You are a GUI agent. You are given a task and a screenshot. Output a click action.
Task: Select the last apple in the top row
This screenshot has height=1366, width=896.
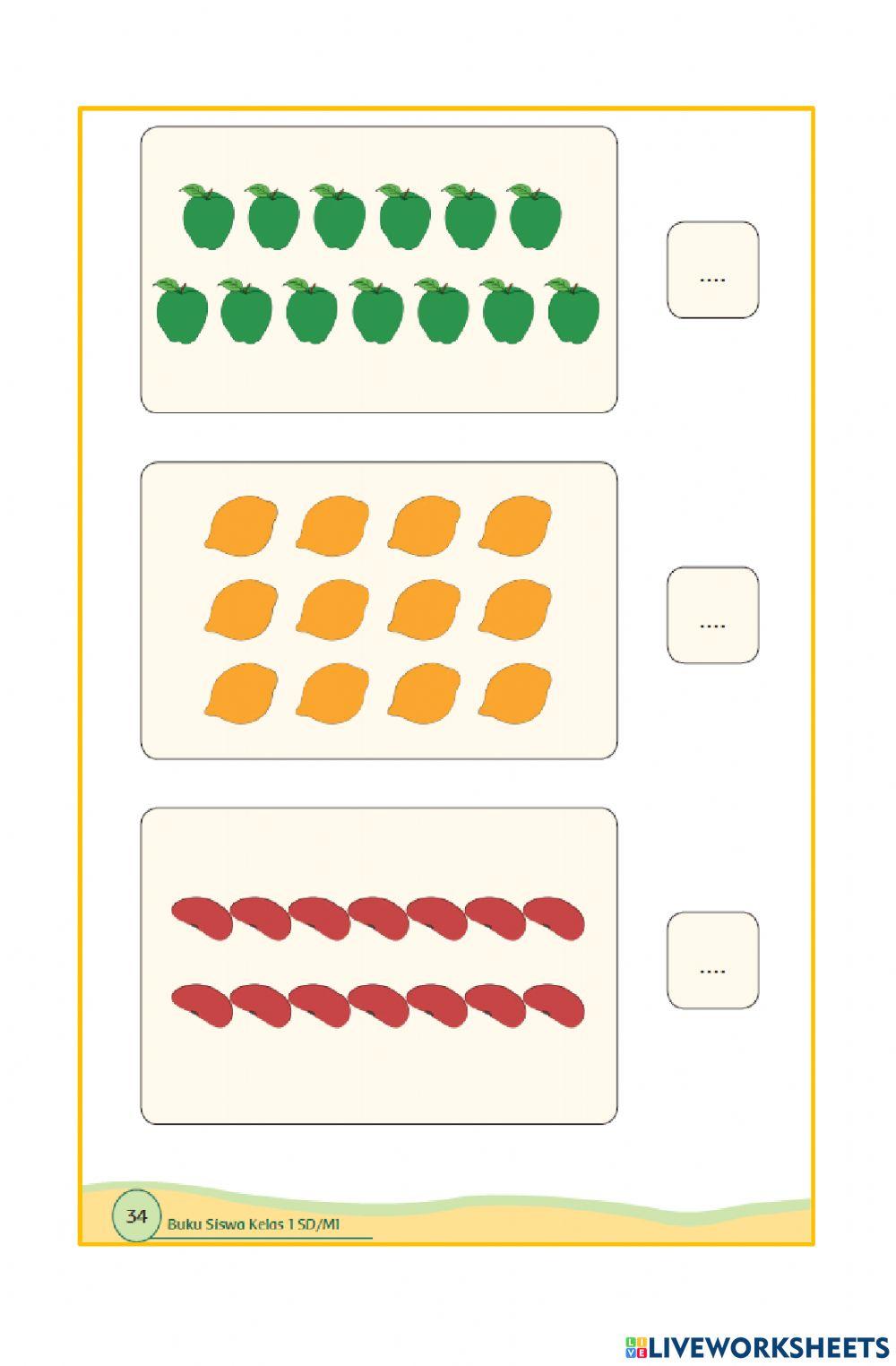click(x=536, y=218)
